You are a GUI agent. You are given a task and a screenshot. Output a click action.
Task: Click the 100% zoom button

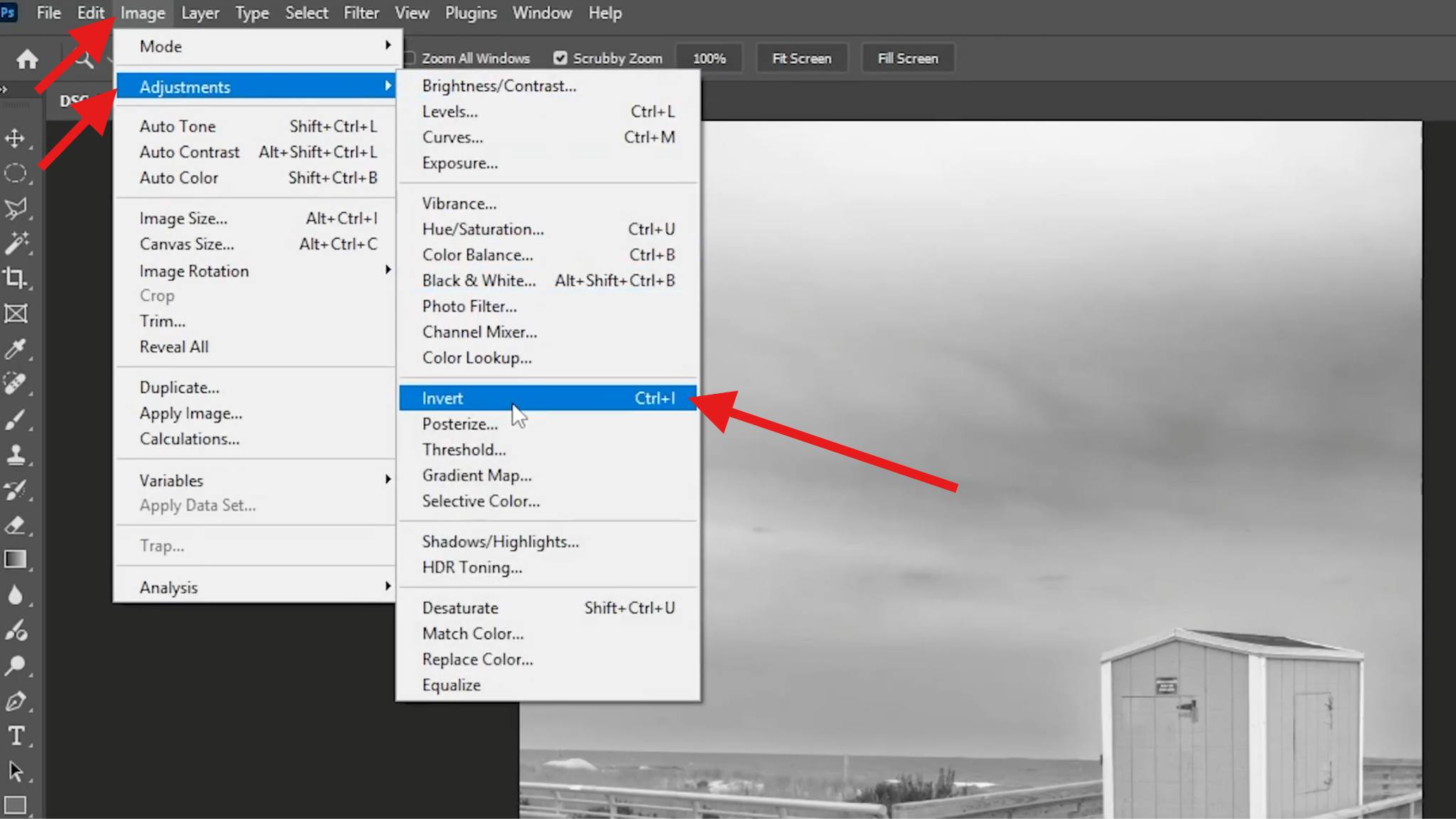[x=710, y=58]
